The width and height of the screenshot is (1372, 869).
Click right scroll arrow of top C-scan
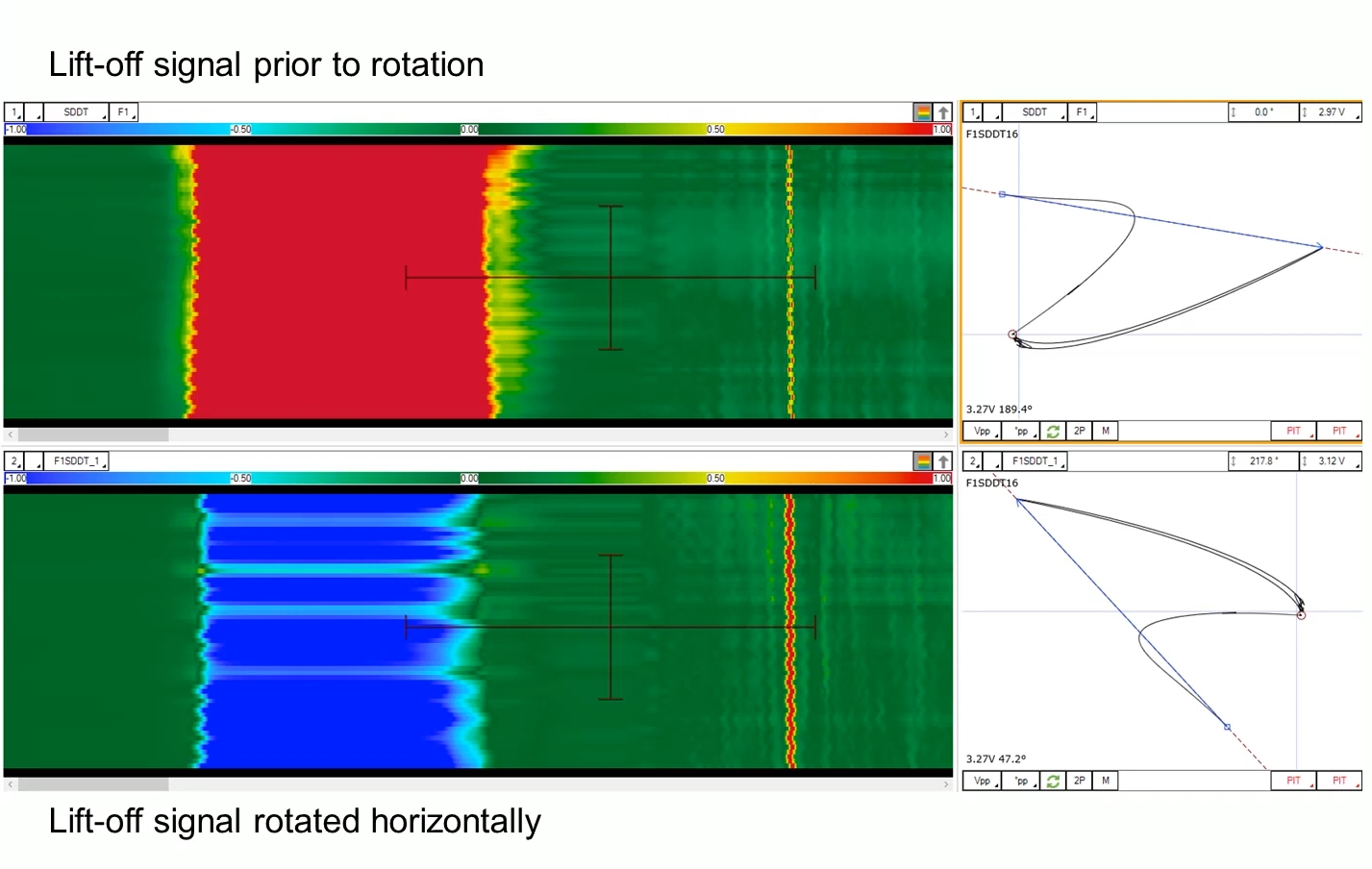point(946,434)
